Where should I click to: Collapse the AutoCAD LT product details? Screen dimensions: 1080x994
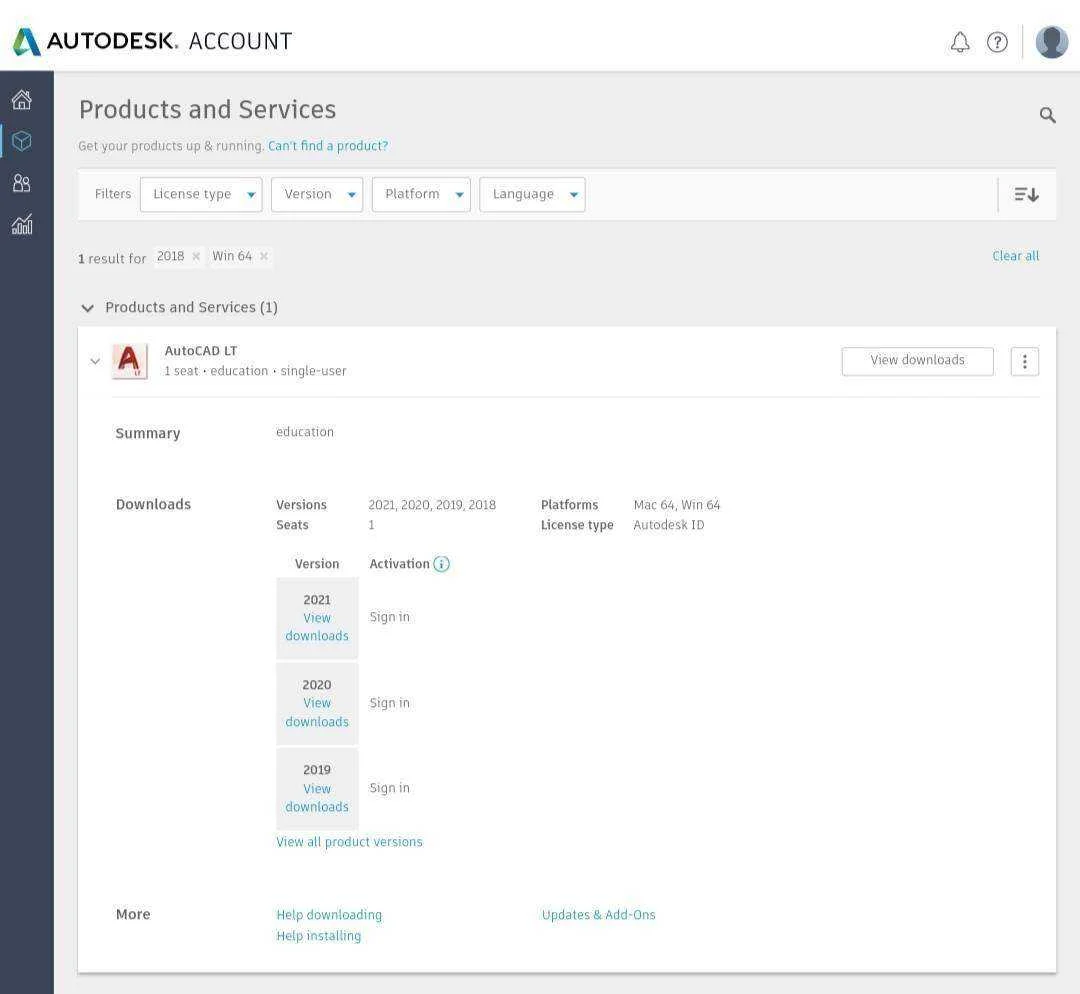click(x=95, y=362)
